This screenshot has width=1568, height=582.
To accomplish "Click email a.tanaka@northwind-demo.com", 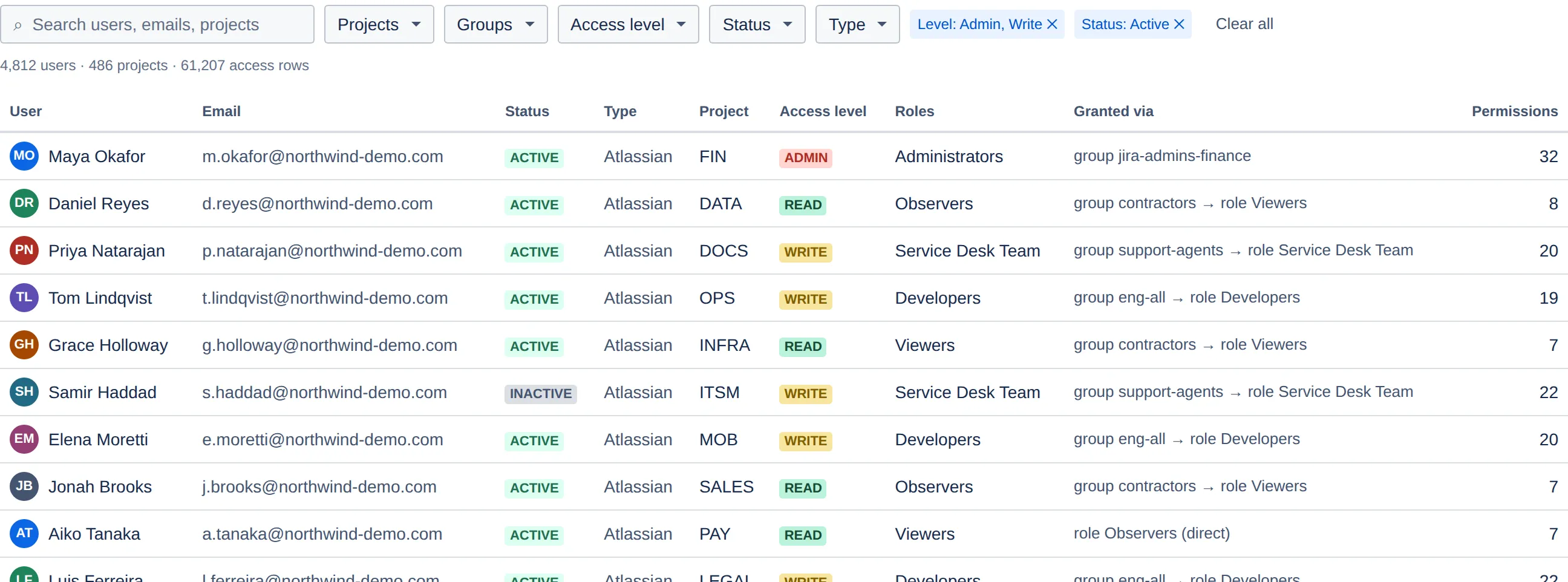I will click(x=322, y=534).
